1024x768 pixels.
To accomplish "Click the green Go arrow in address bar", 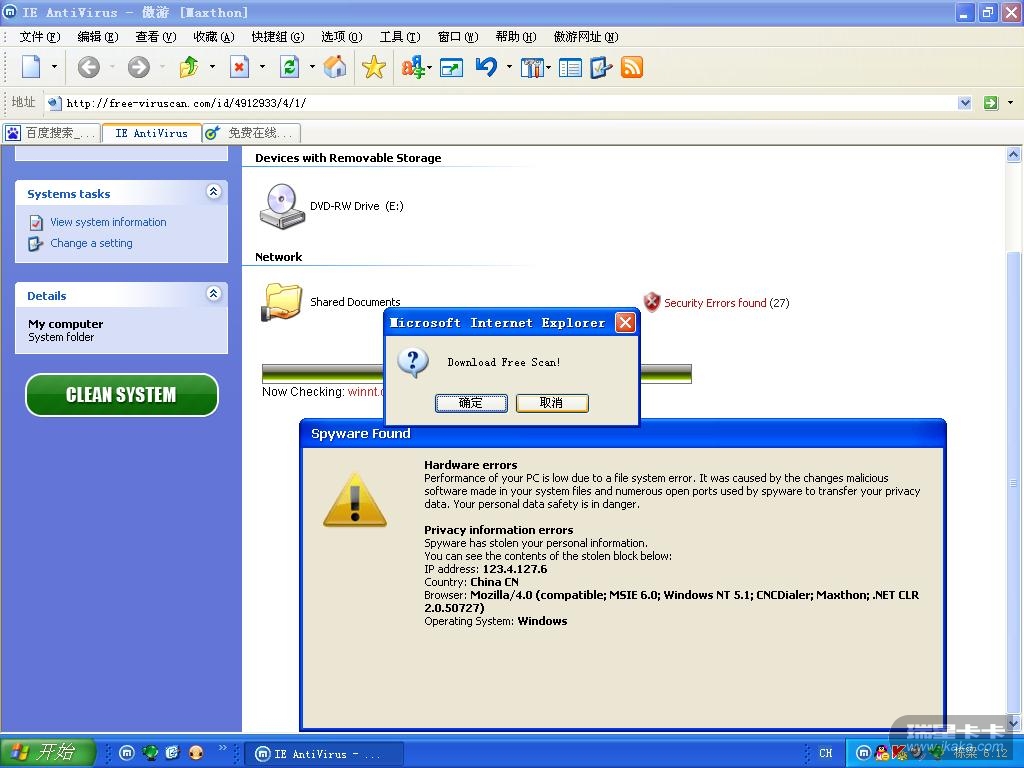I will pyautogui.click(x=991, y=103).
